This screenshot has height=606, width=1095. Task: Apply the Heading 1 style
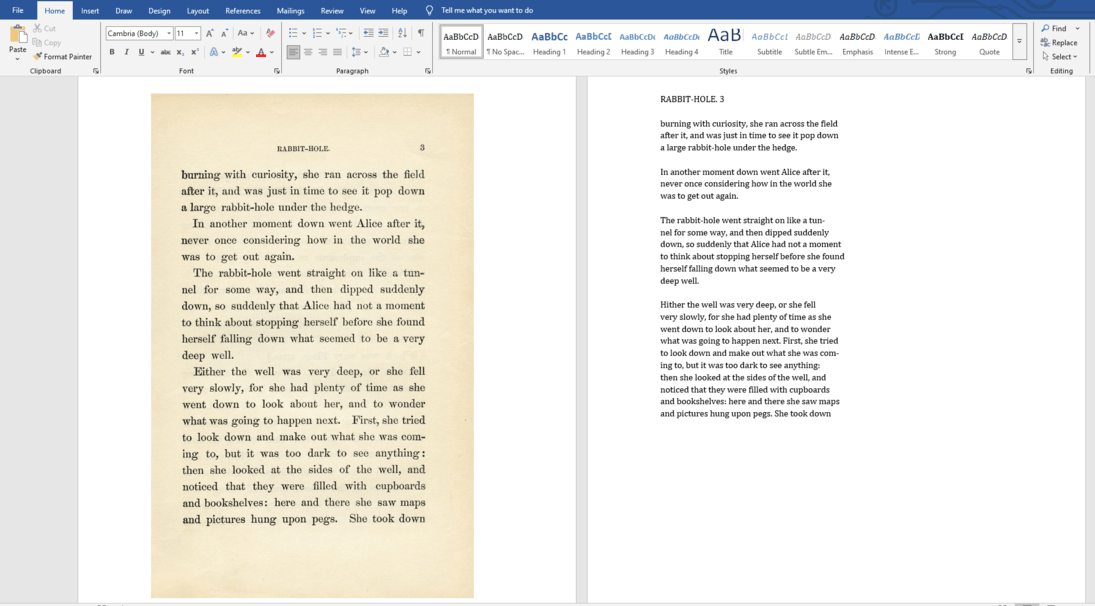click(550, 42)
